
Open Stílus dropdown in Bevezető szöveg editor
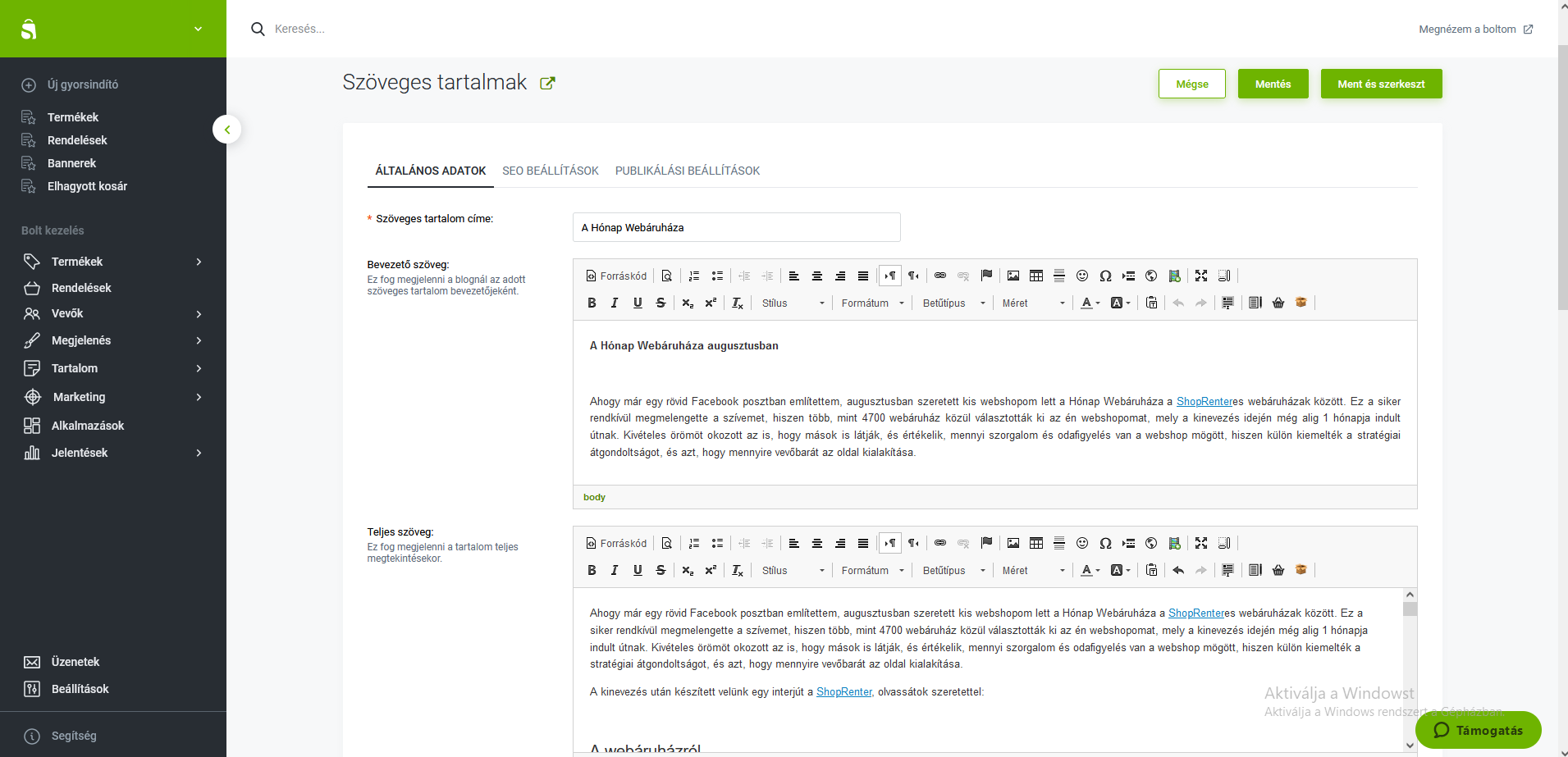[792, 303]
